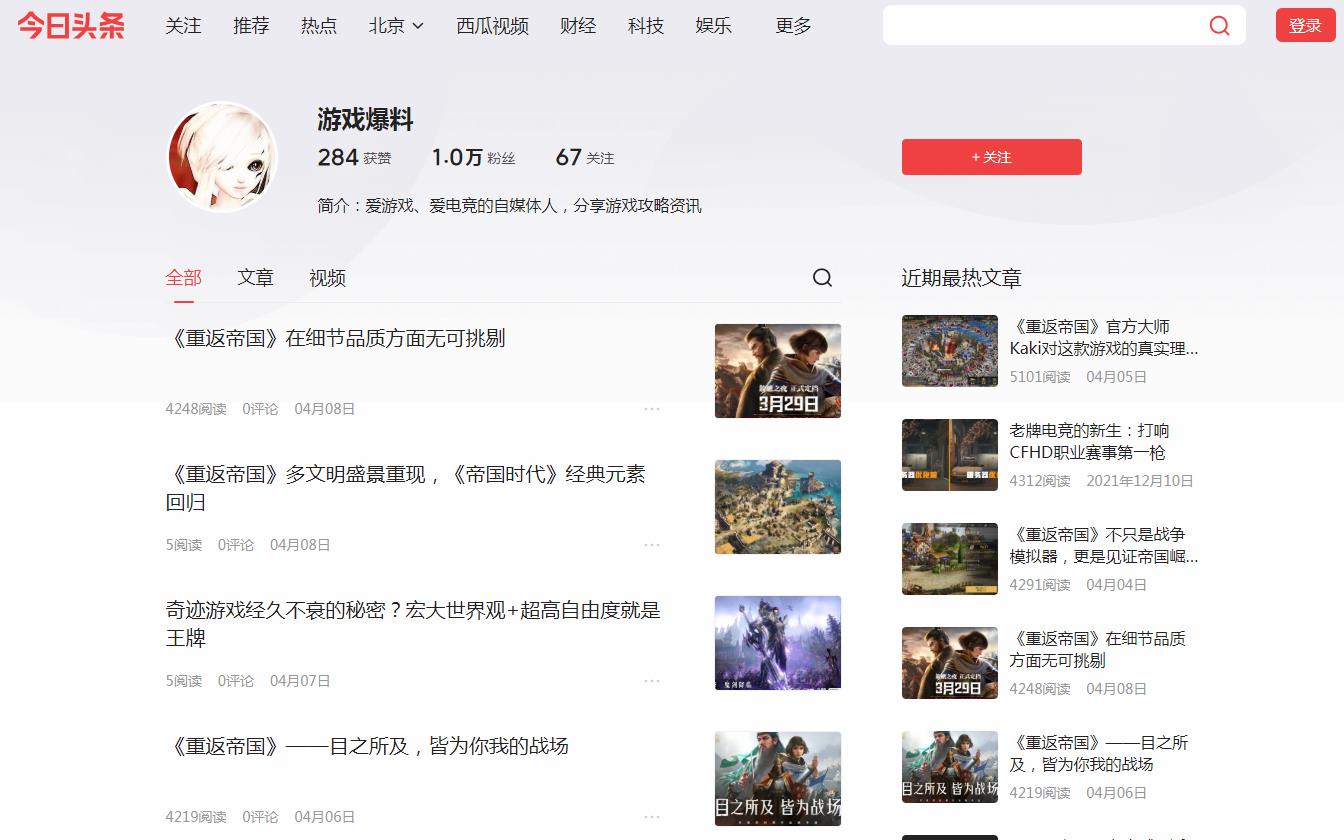The height and width of the screenshot is (840, 1344).
Task: Click thumbnail with 3月29日 in main feed
Action: (778, 371)
